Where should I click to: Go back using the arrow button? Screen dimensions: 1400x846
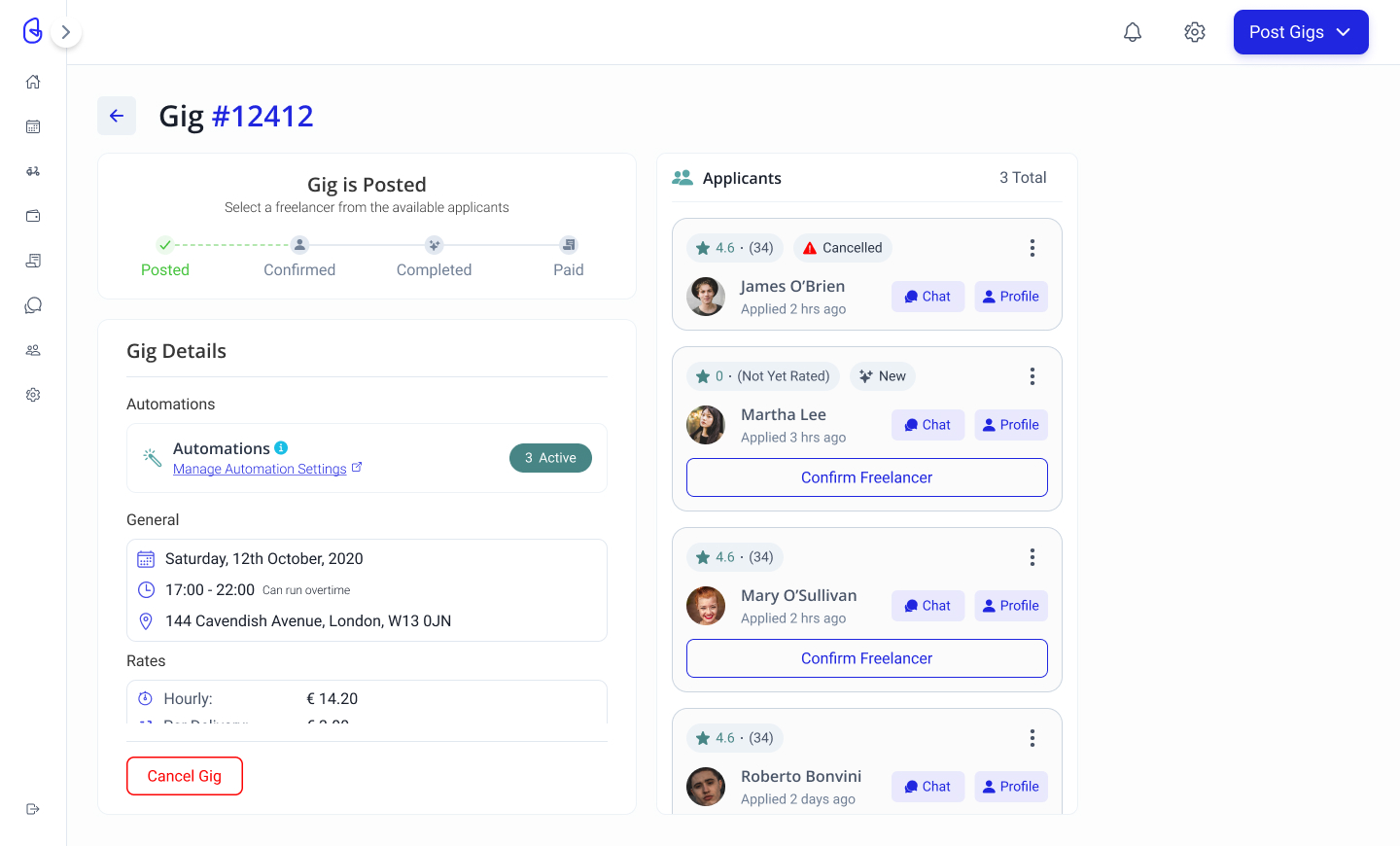(x=117, y=116)
